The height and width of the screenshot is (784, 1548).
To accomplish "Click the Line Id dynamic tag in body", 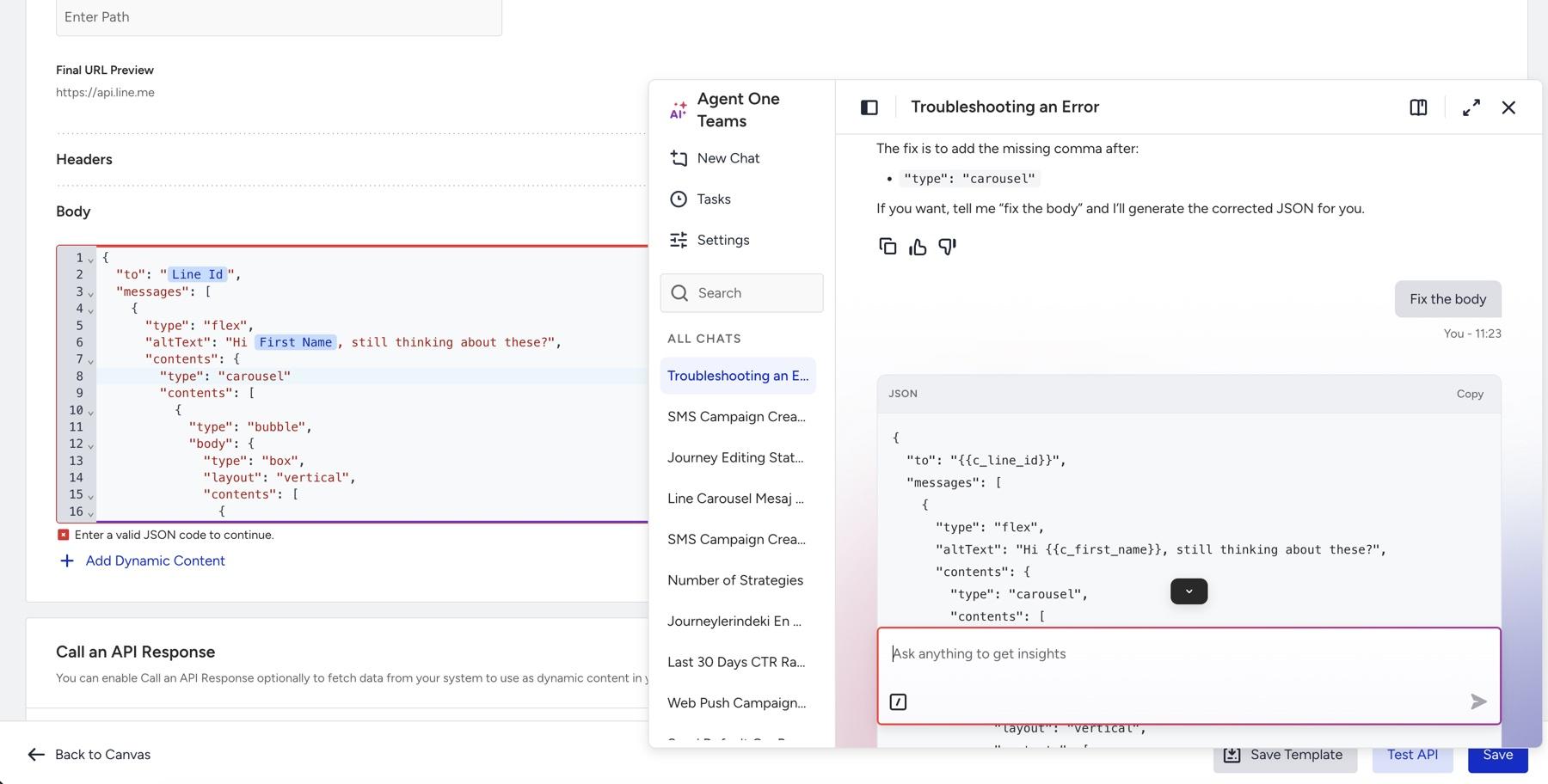I will click(197, 274).
